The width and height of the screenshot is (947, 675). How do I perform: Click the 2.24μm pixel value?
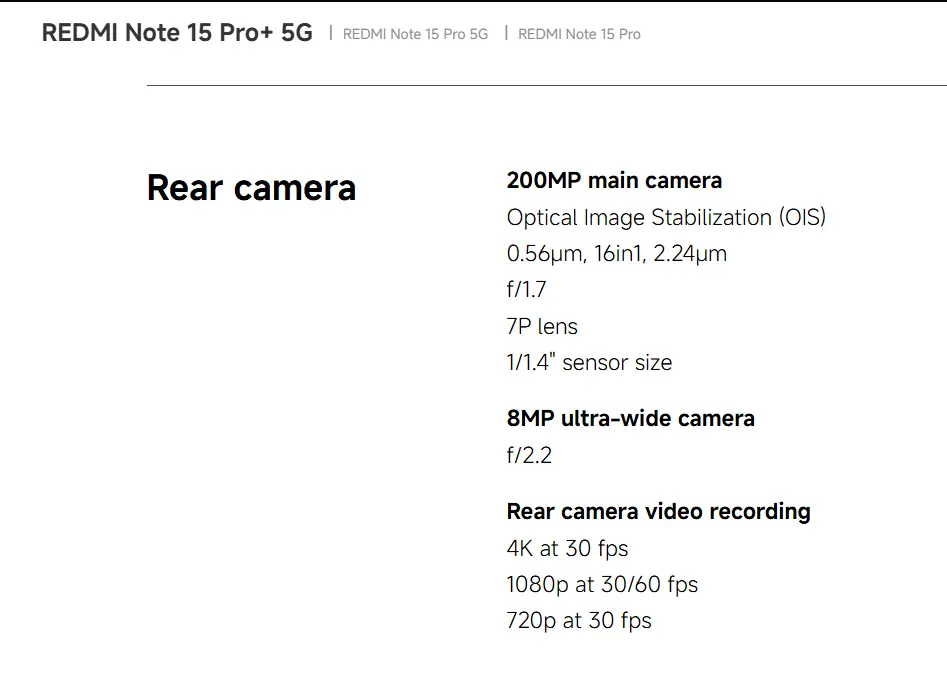click(690, 254)
